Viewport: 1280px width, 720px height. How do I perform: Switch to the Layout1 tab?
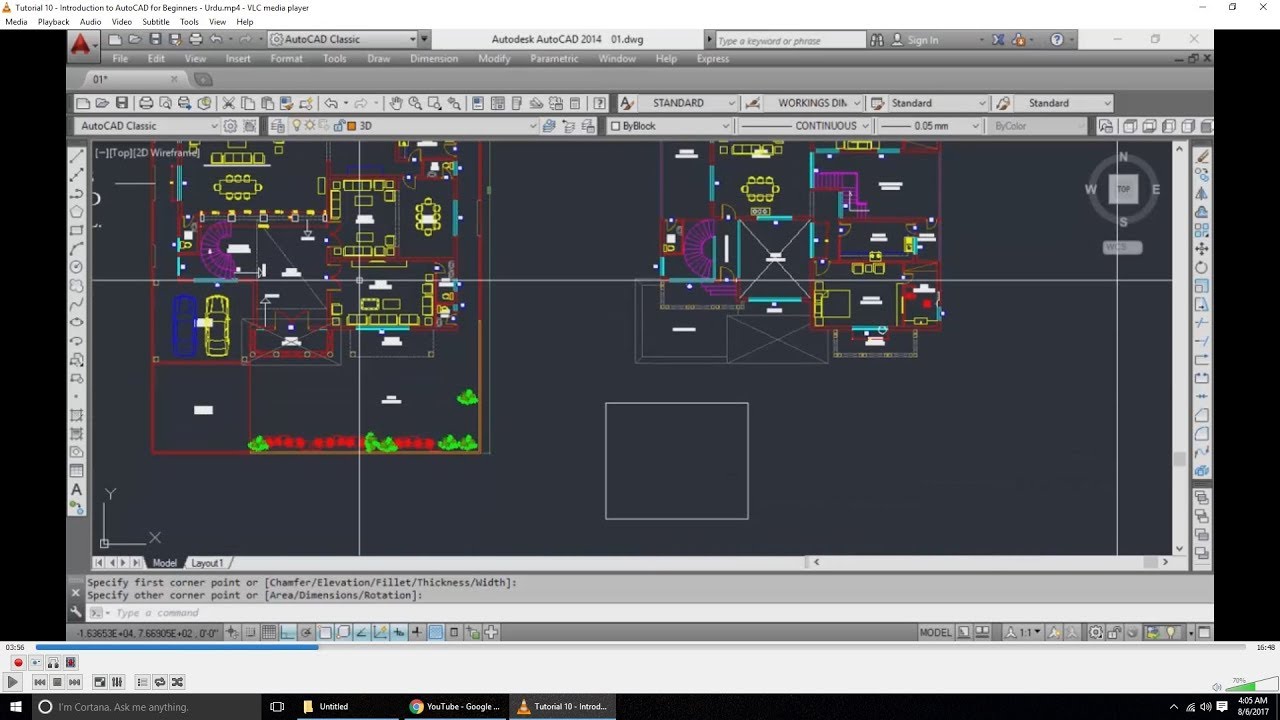point(207,563)
